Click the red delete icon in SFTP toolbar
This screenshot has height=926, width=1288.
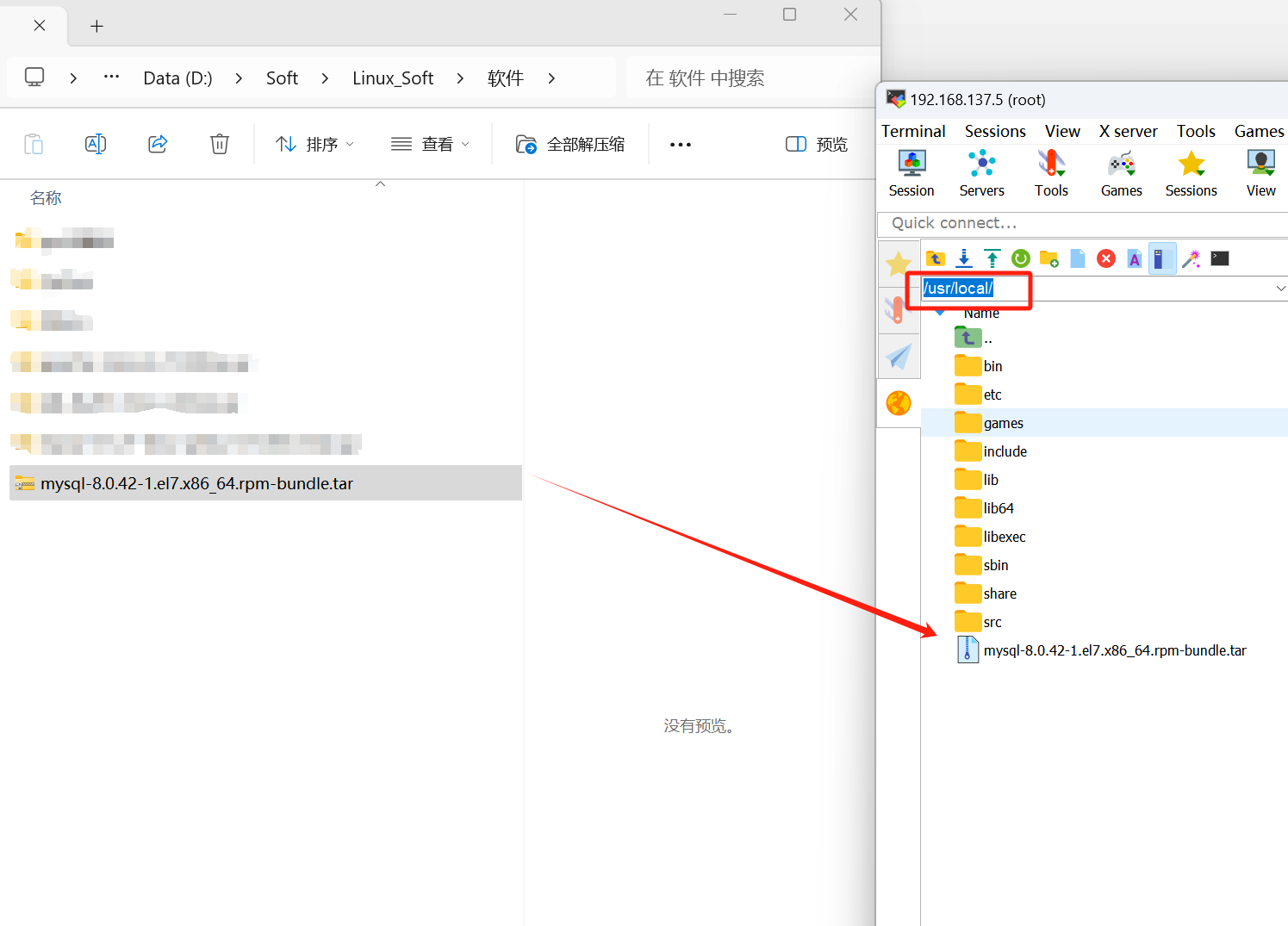[1106, 258]
